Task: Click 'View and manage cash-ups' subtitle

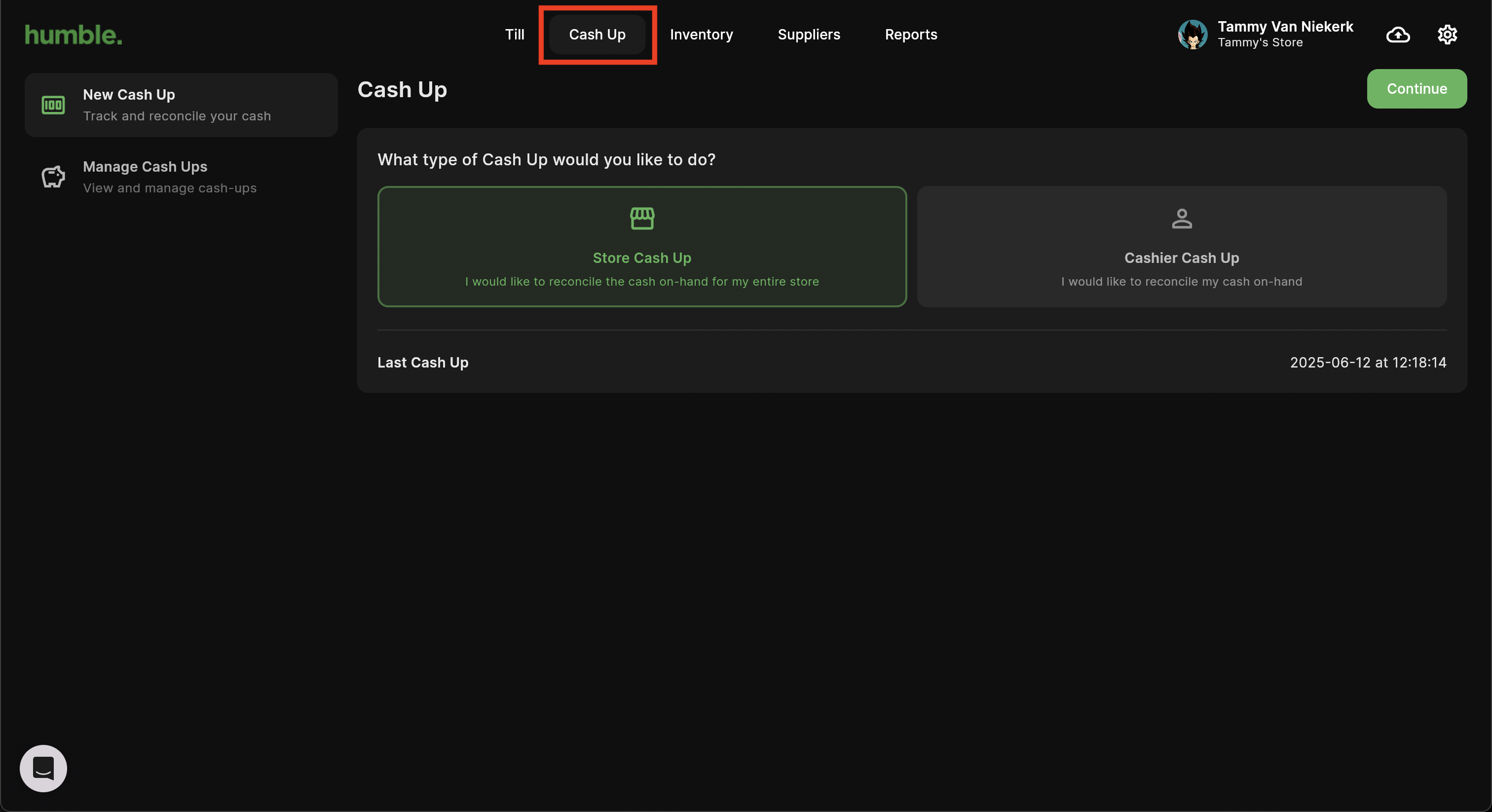Action: (170, 187)
